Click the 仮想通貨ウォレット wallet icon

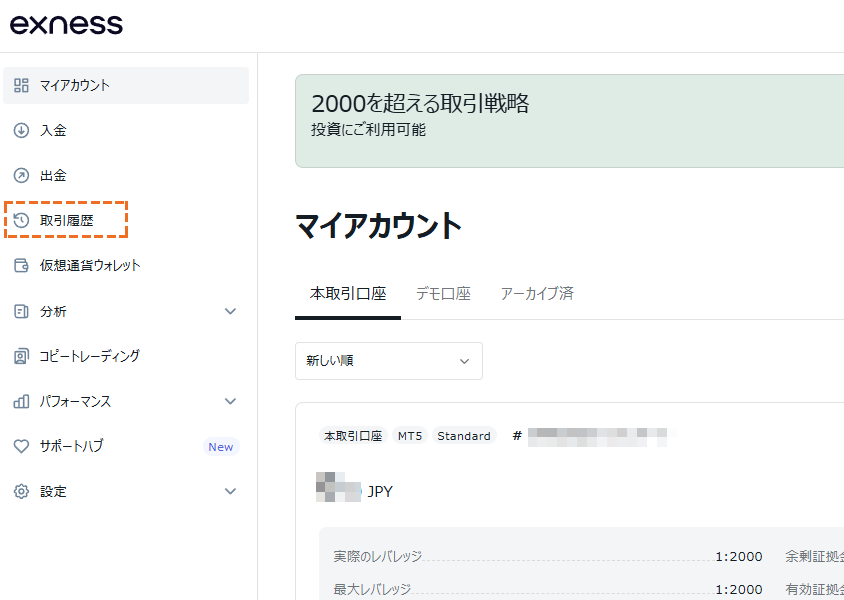21,265
